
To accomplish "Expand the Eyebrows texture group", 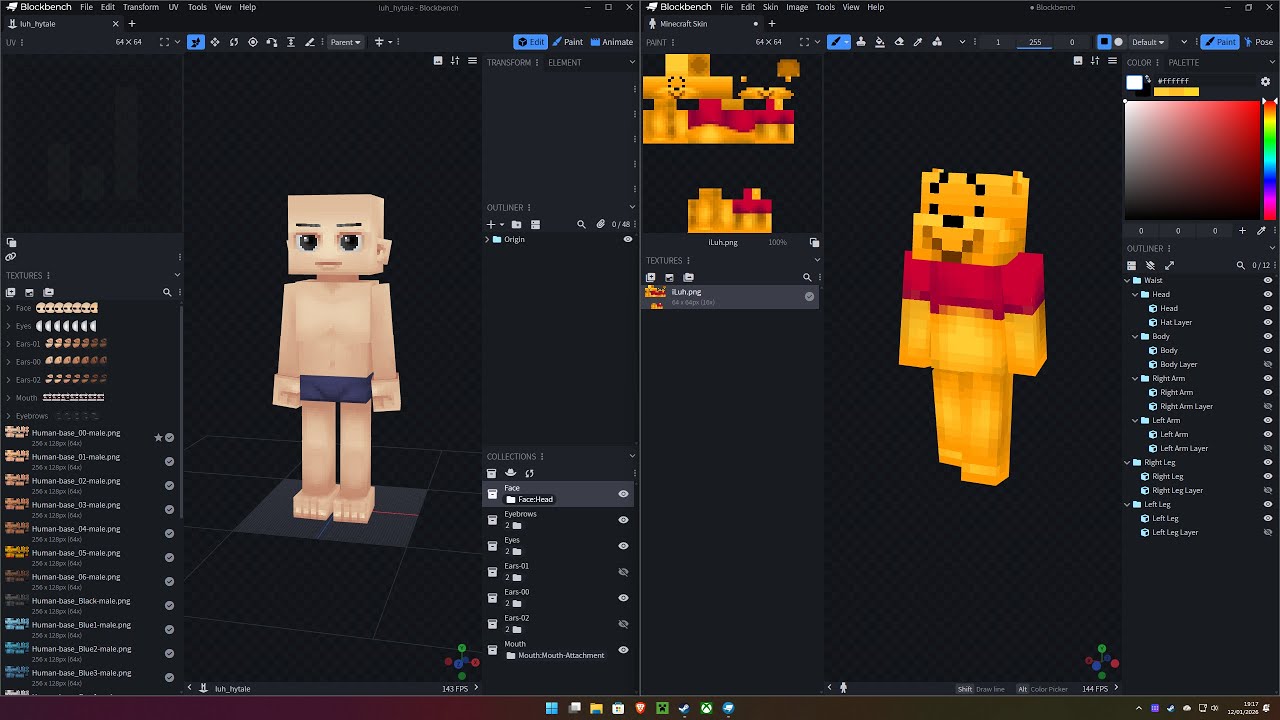I will click(8, 416).
